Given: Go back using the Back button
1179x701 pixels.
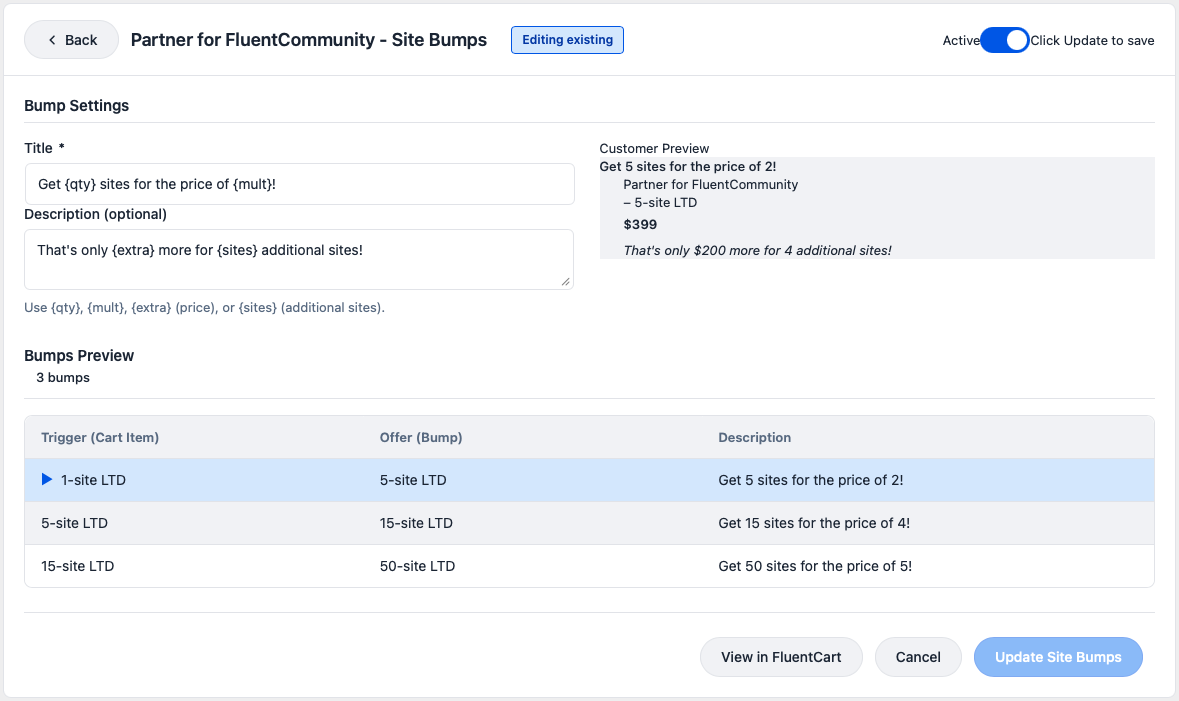Looking at the screenshot, I should point(71,40).
